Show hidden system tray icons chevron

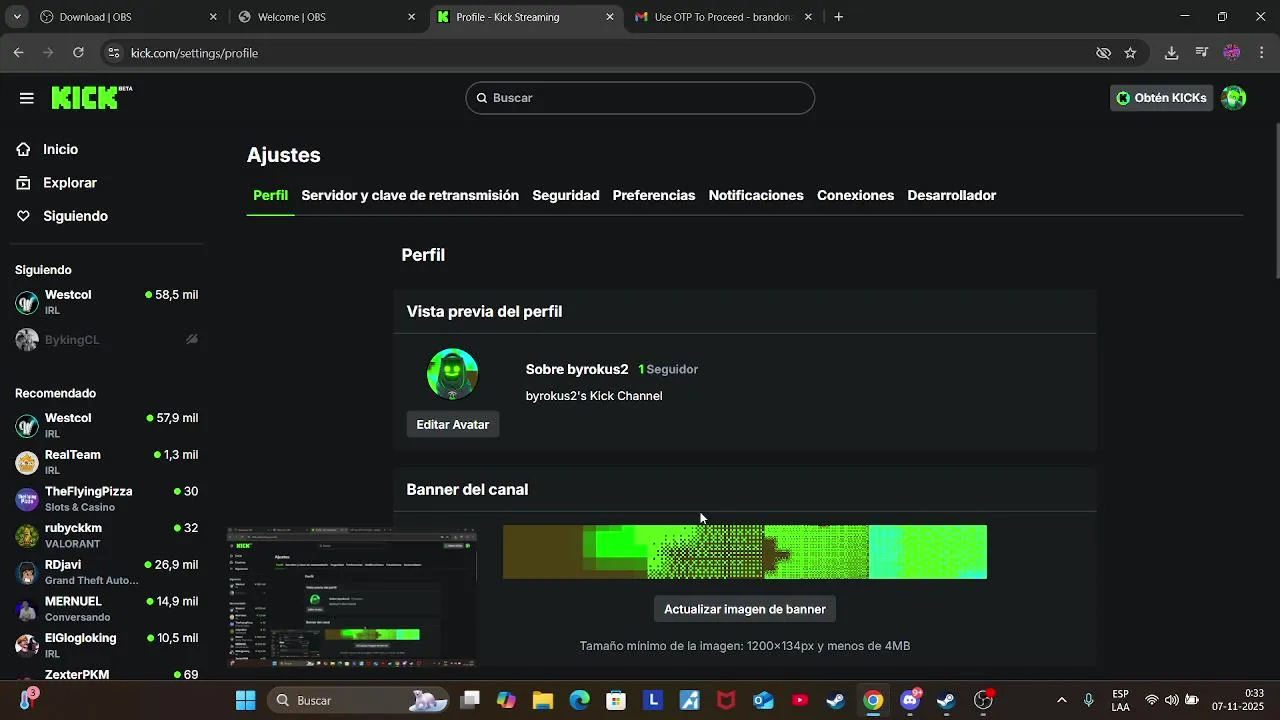(1061, 700)
